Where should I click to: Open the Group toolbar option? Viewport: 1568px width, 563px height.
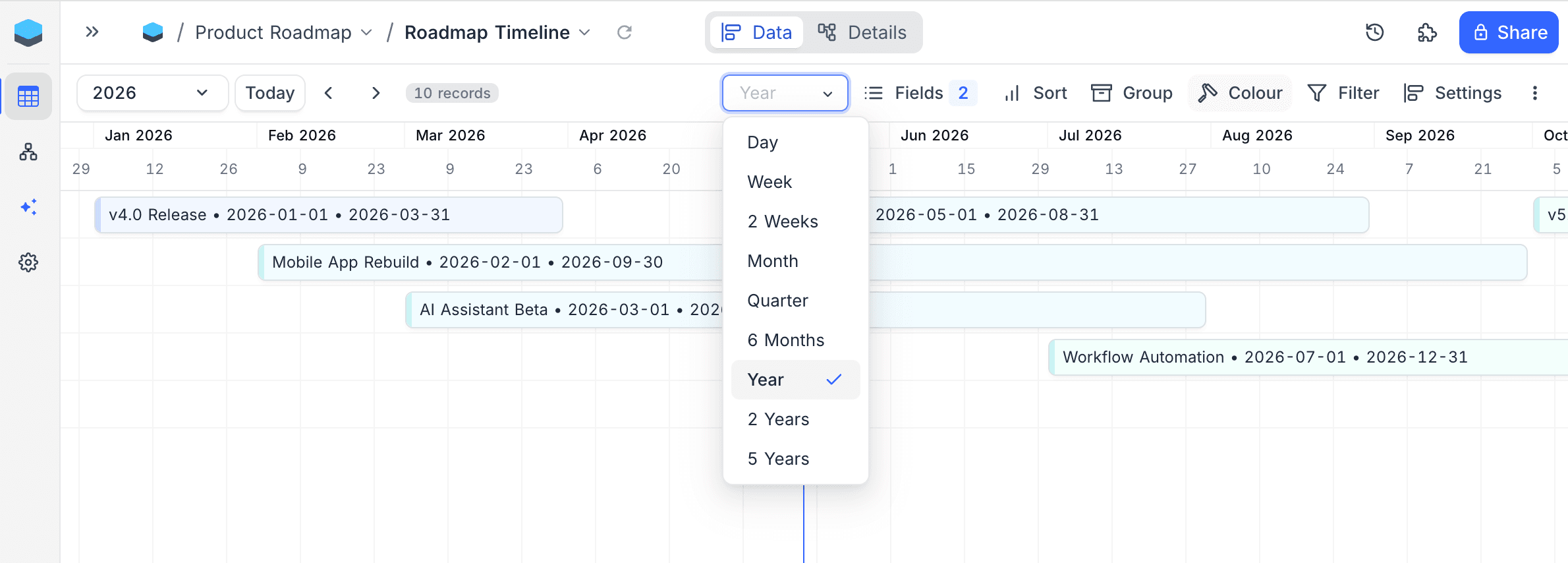(x=1132, y=93)
